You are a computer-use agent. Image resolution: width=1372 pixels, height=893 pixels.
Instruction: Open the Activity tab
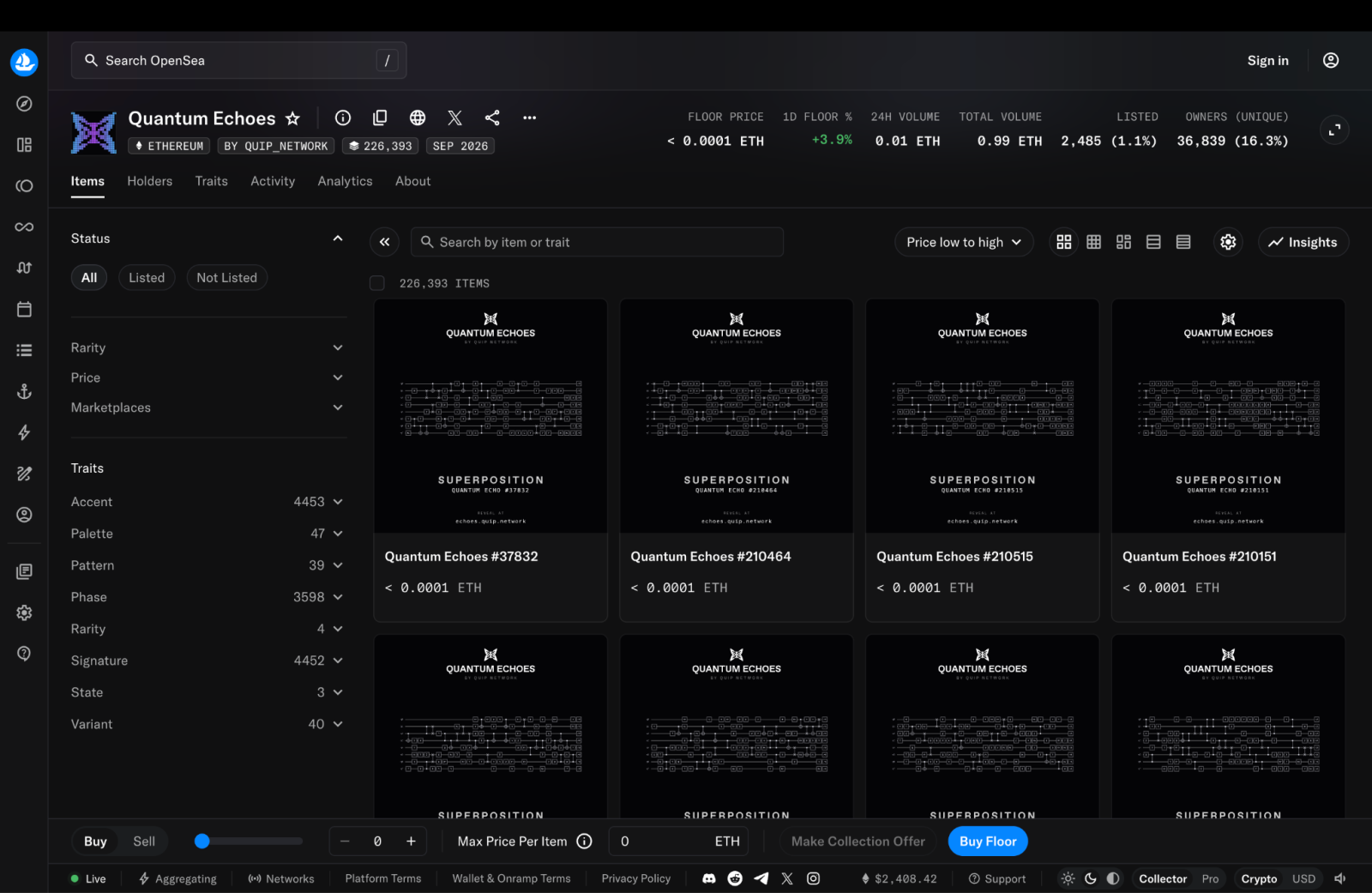coord(273,181)
